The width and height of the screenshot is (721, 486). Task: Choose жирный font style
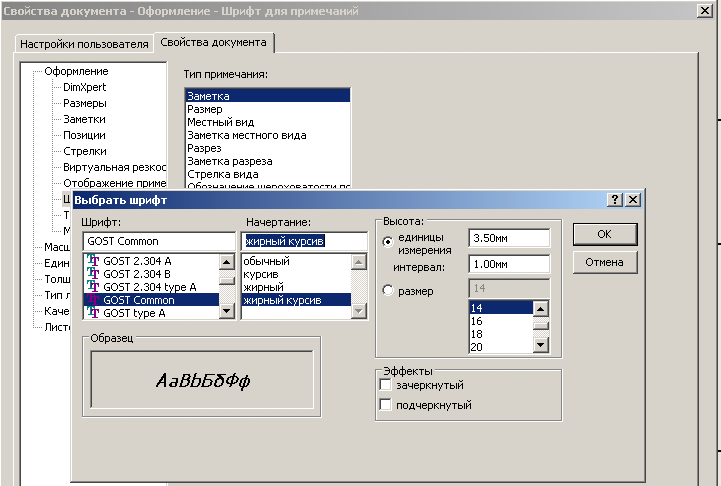[x=296, y=286]
